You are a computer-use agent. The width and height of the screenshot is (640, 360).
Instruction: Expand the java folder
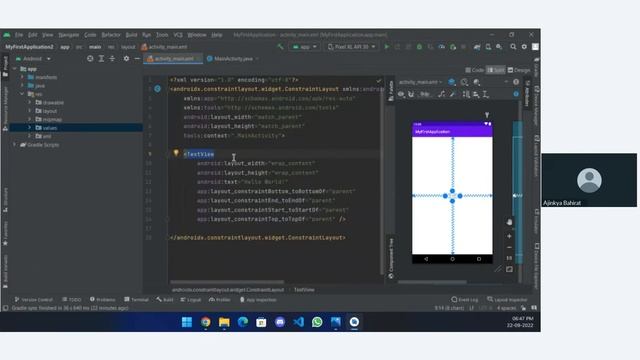pos(22,86)
